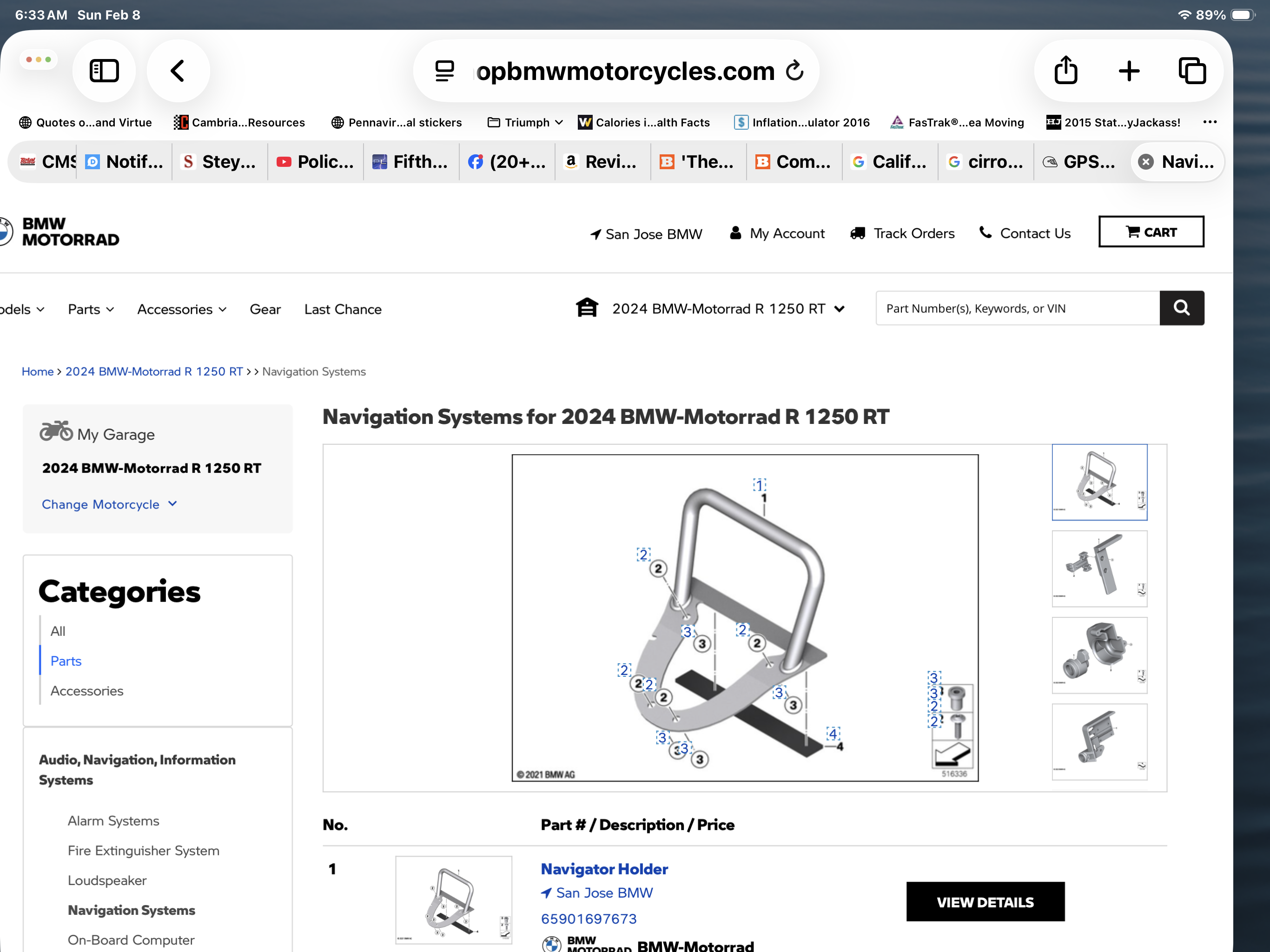Viewport: 1270px width, 952px height.
Task: Select the second diagram thumbnail with bracket
Action: pos(1099,569)
